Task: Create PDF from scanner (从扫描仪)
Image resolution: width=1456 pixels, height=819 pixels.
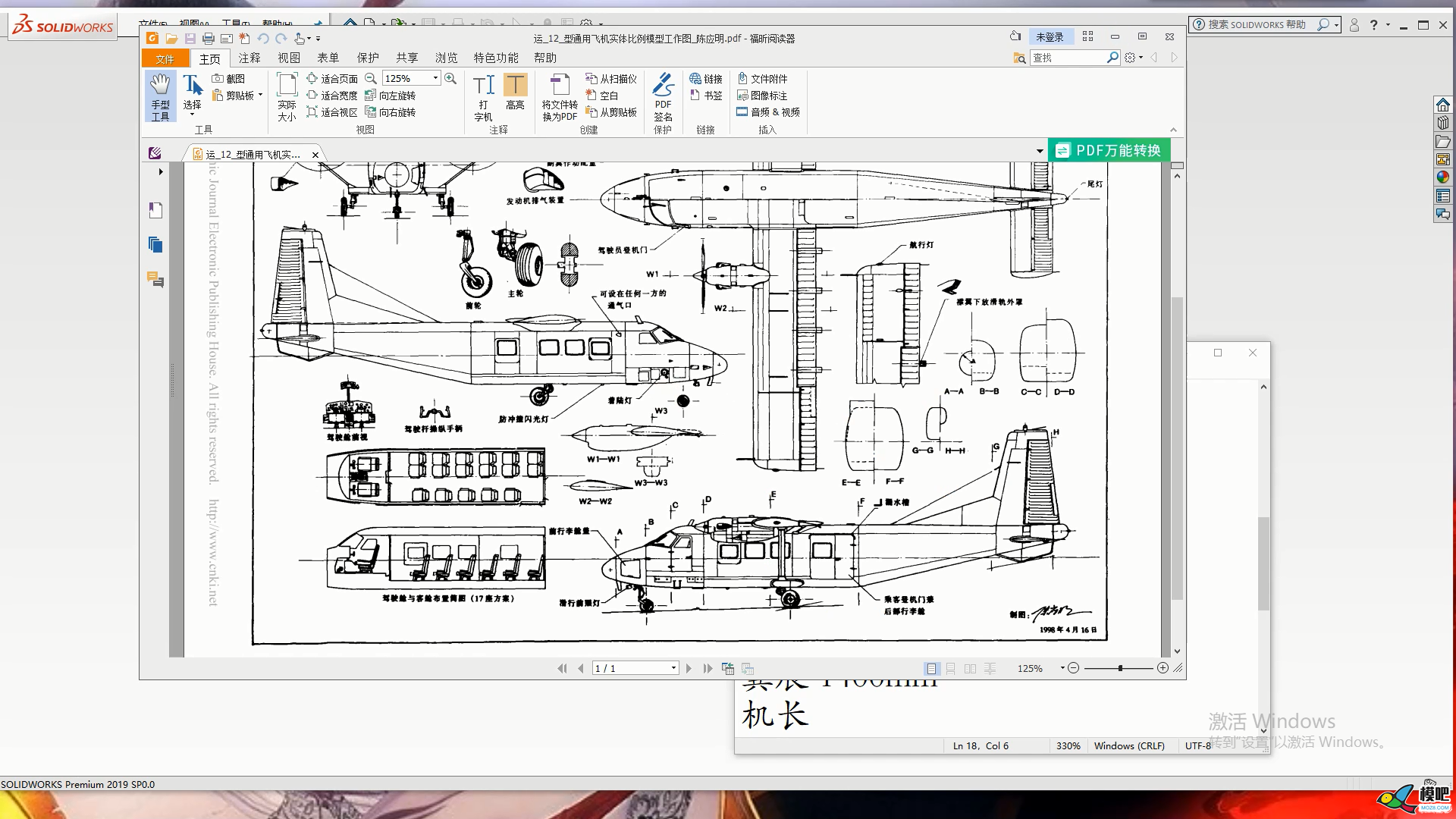Action: [611, 79]
